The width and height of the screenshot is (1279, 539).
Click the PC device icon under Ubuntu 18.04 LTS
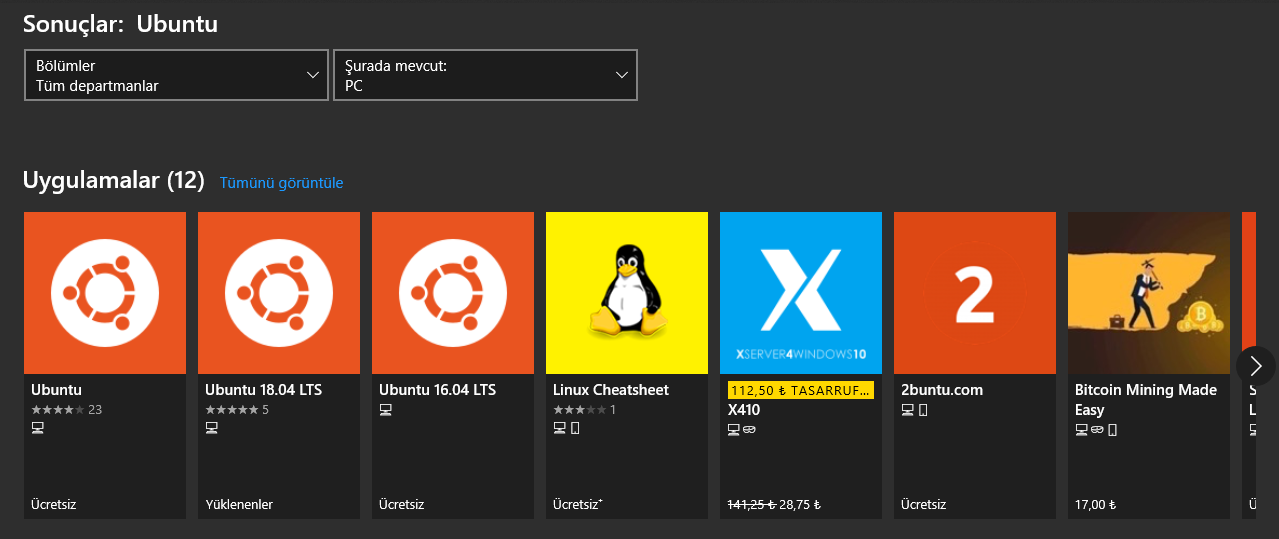point(212,428)
